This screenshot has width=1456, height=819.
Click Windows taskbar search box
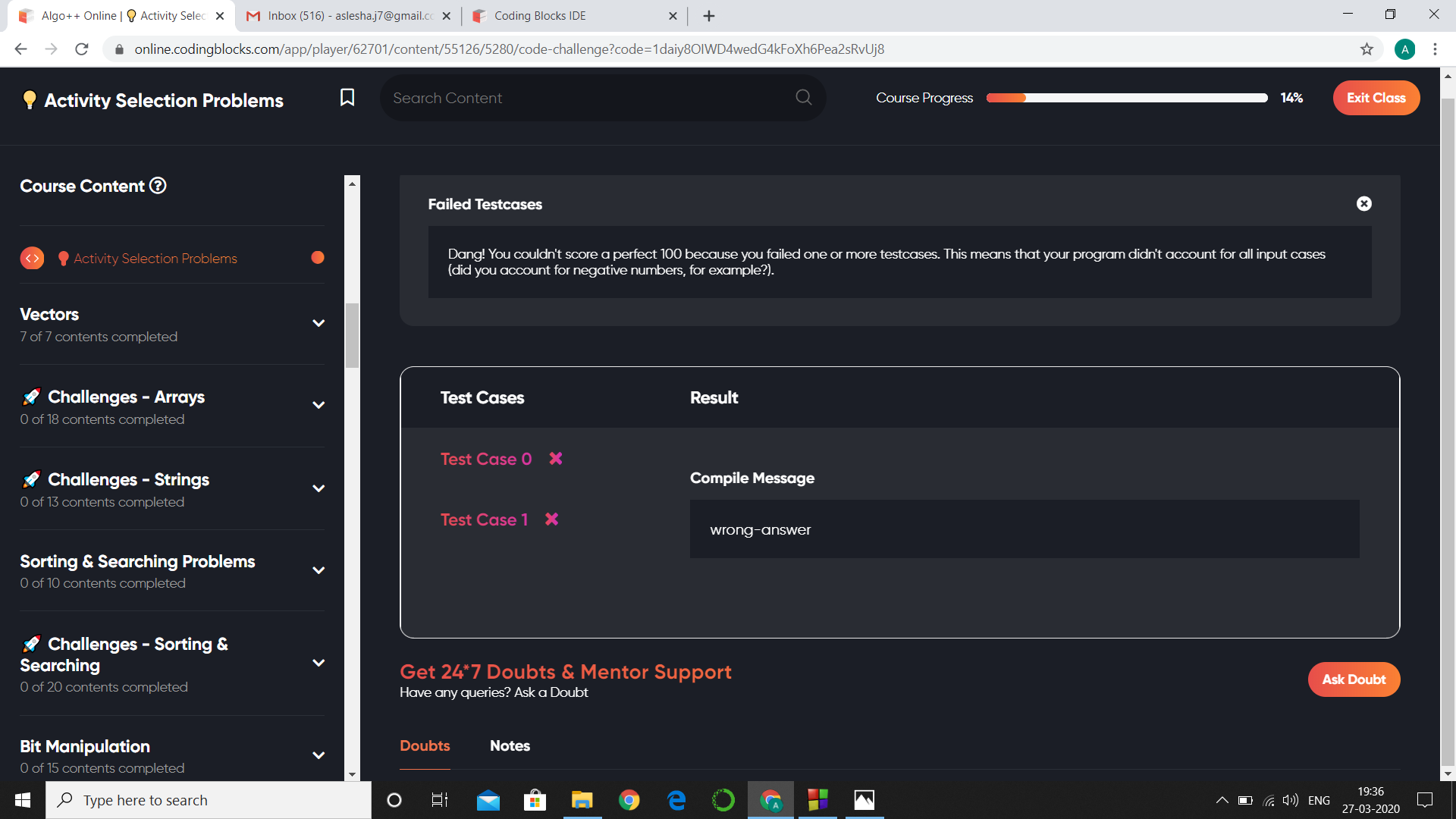[x=209, y=800]
